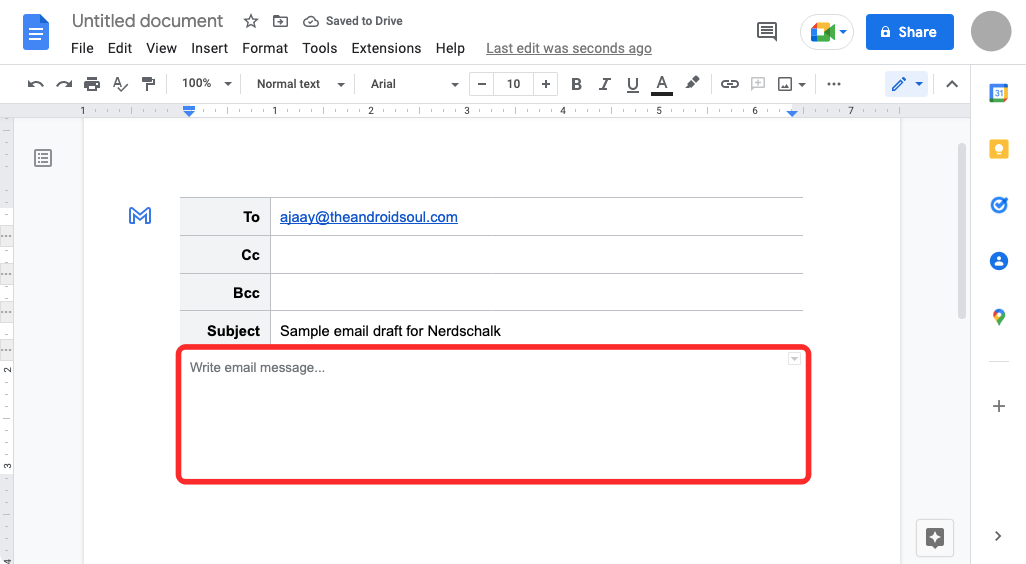Open the insert image dropdown
The image size is (1026, 564).
791,84
